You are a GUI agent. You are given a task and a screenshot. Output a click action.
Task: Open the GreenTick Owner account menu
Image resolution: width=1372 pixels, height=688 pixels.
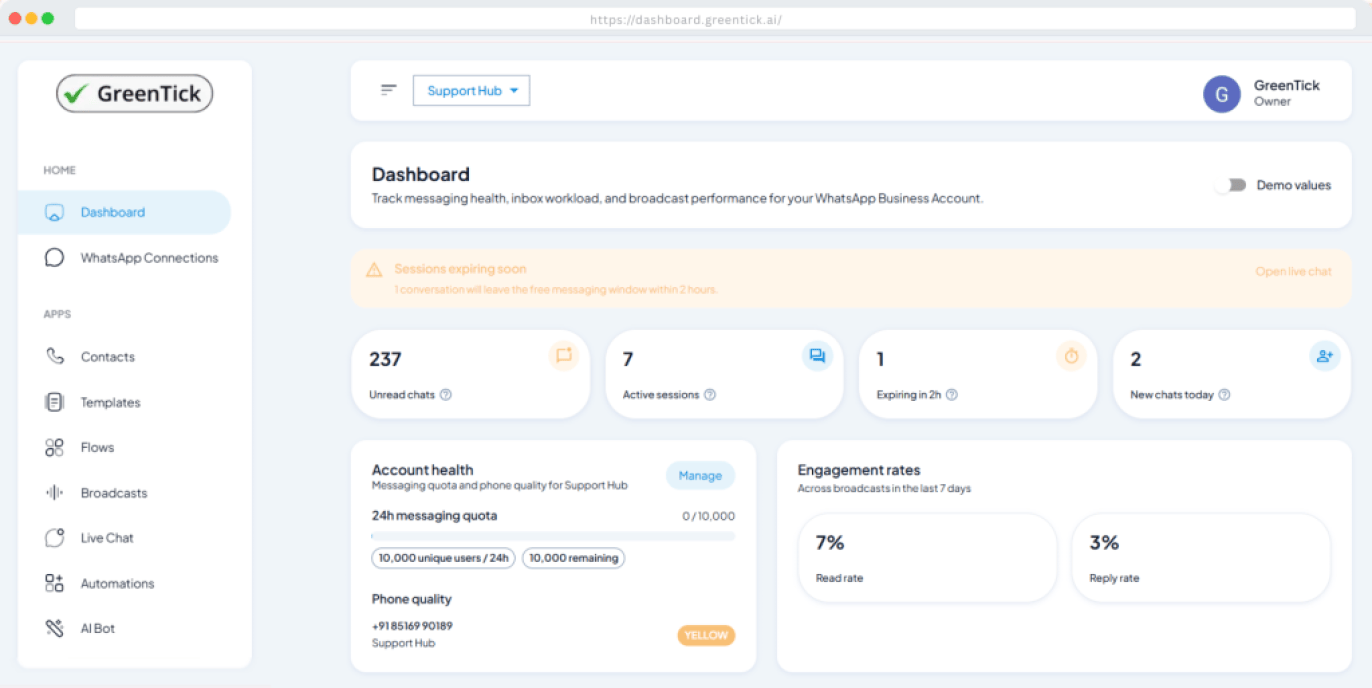[x=1262, y=93]
